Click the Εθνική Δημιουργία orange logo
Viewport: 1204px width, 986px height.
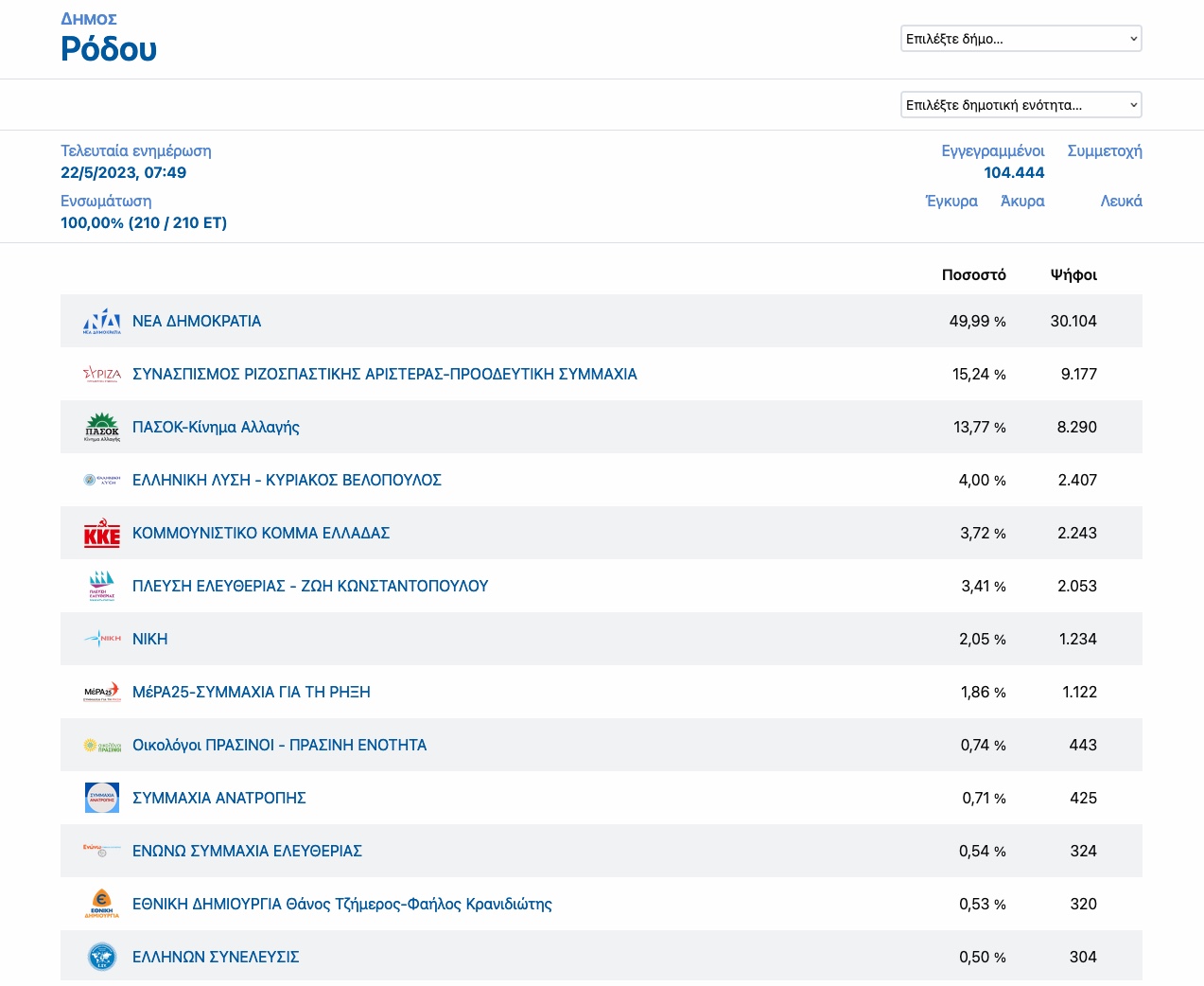coord(102,904)
